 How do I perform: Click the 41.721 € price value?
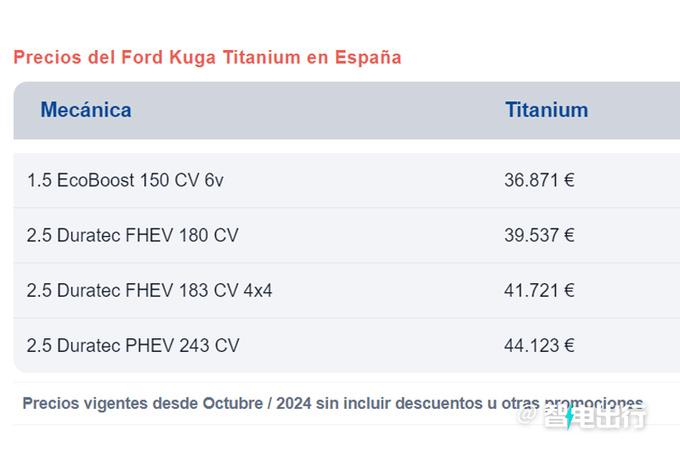pos(539,290)
